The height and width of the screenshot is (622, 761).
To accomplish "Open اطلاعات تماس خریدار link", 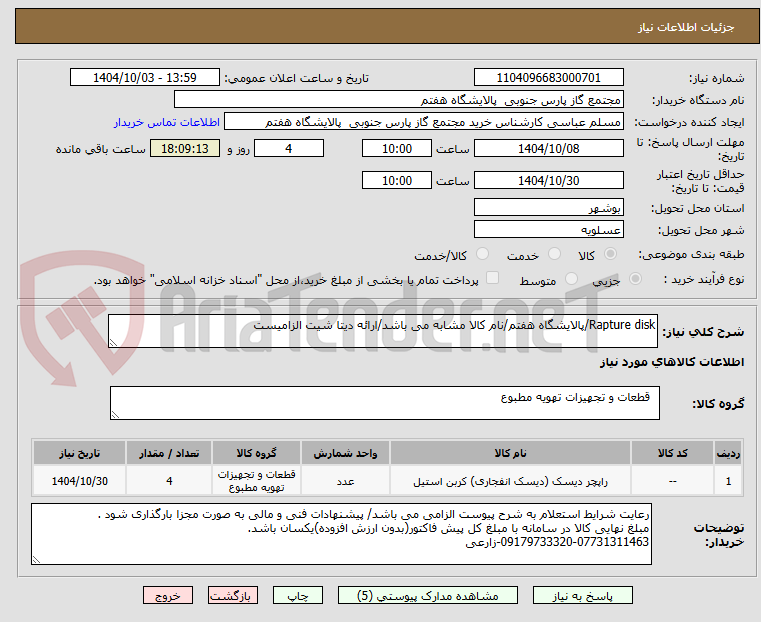I will 167,122.
